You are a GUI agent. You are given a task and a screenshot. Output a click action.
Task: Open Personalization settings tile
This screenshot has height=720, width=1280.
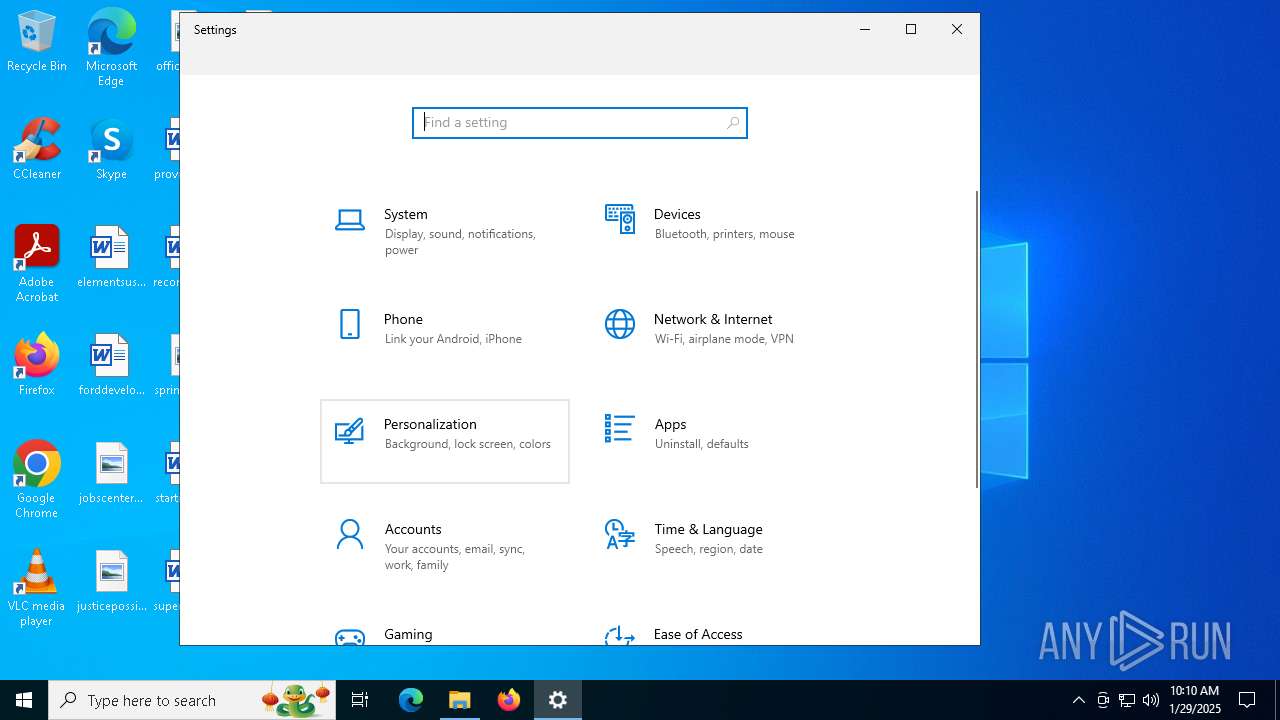(x=445, y=441)
